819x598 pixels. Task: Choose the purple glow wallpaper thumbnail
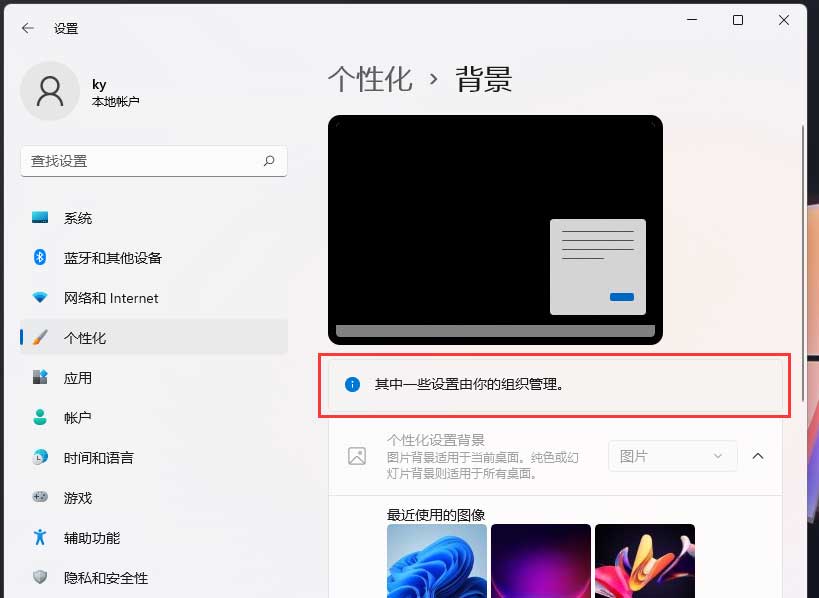tap(541, 560)
